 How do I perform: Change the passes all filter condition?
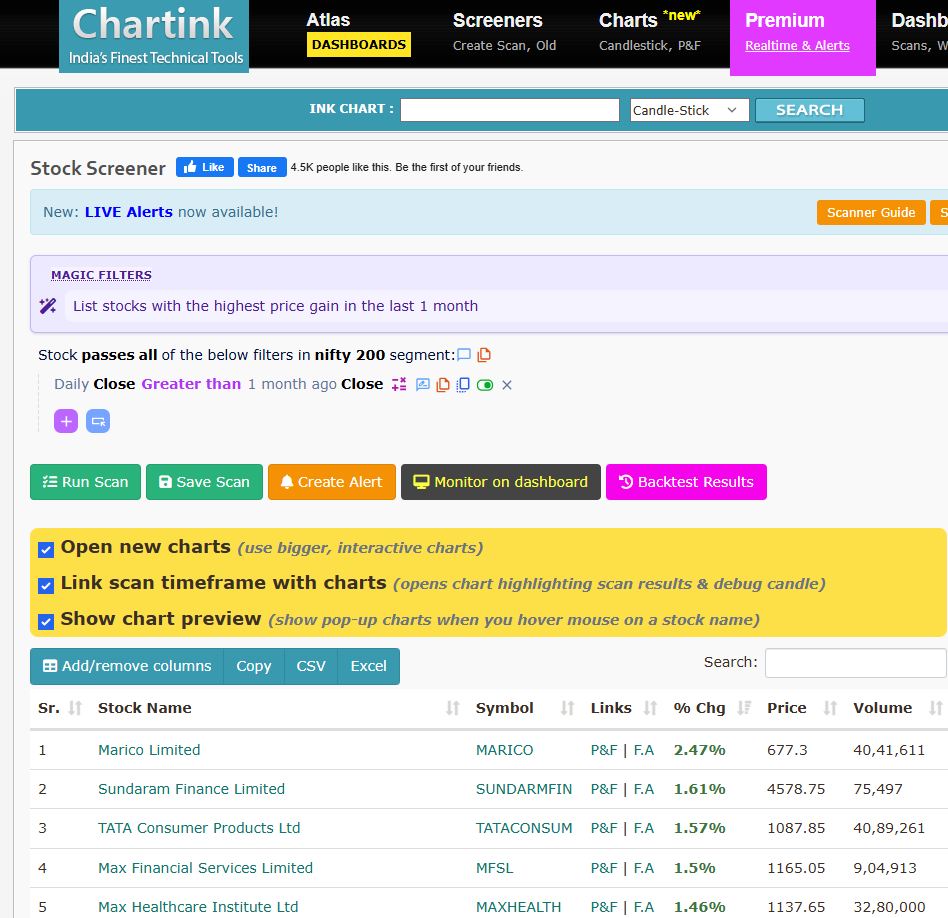[119, 355]
